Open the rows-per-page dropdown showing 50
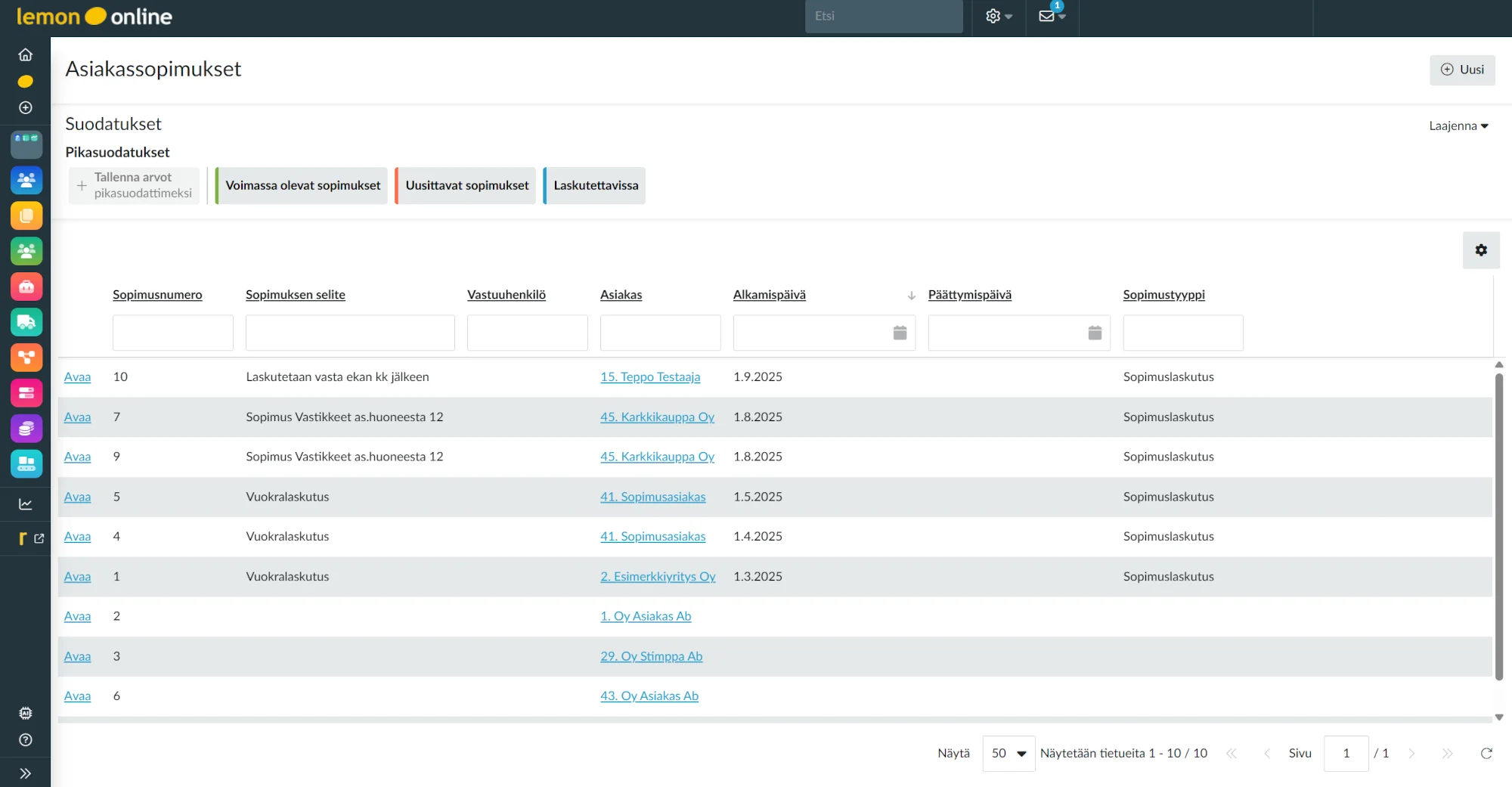 pos(1009,753)
